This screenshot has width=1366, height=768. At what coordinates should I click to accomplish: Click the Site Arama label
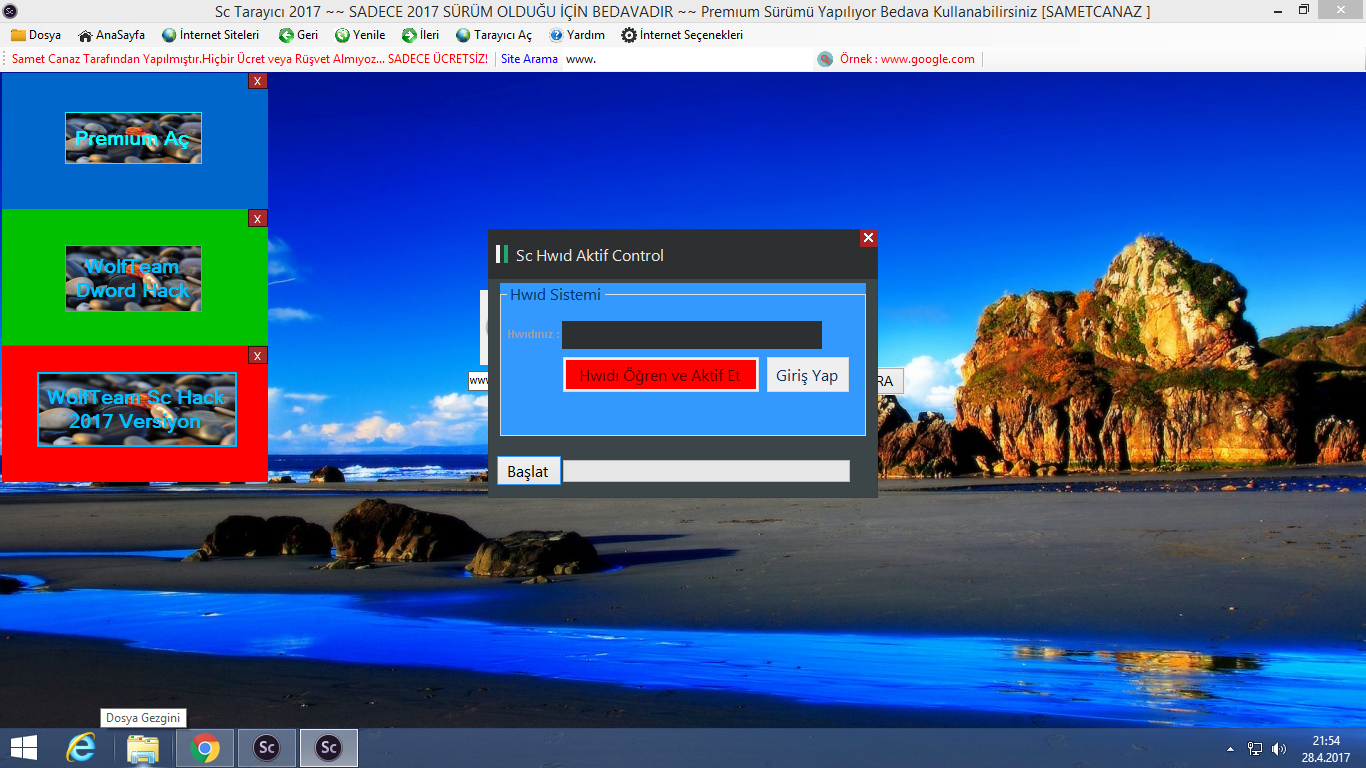(x=529, y=59)
